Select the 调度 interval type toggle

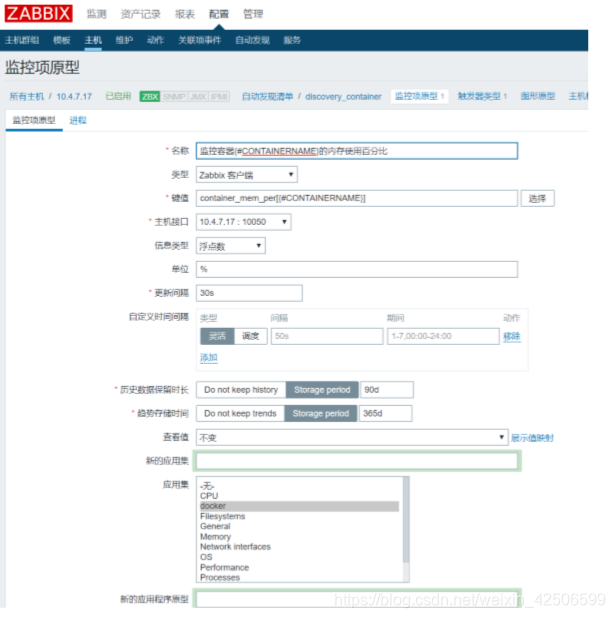tap(251, 336)
